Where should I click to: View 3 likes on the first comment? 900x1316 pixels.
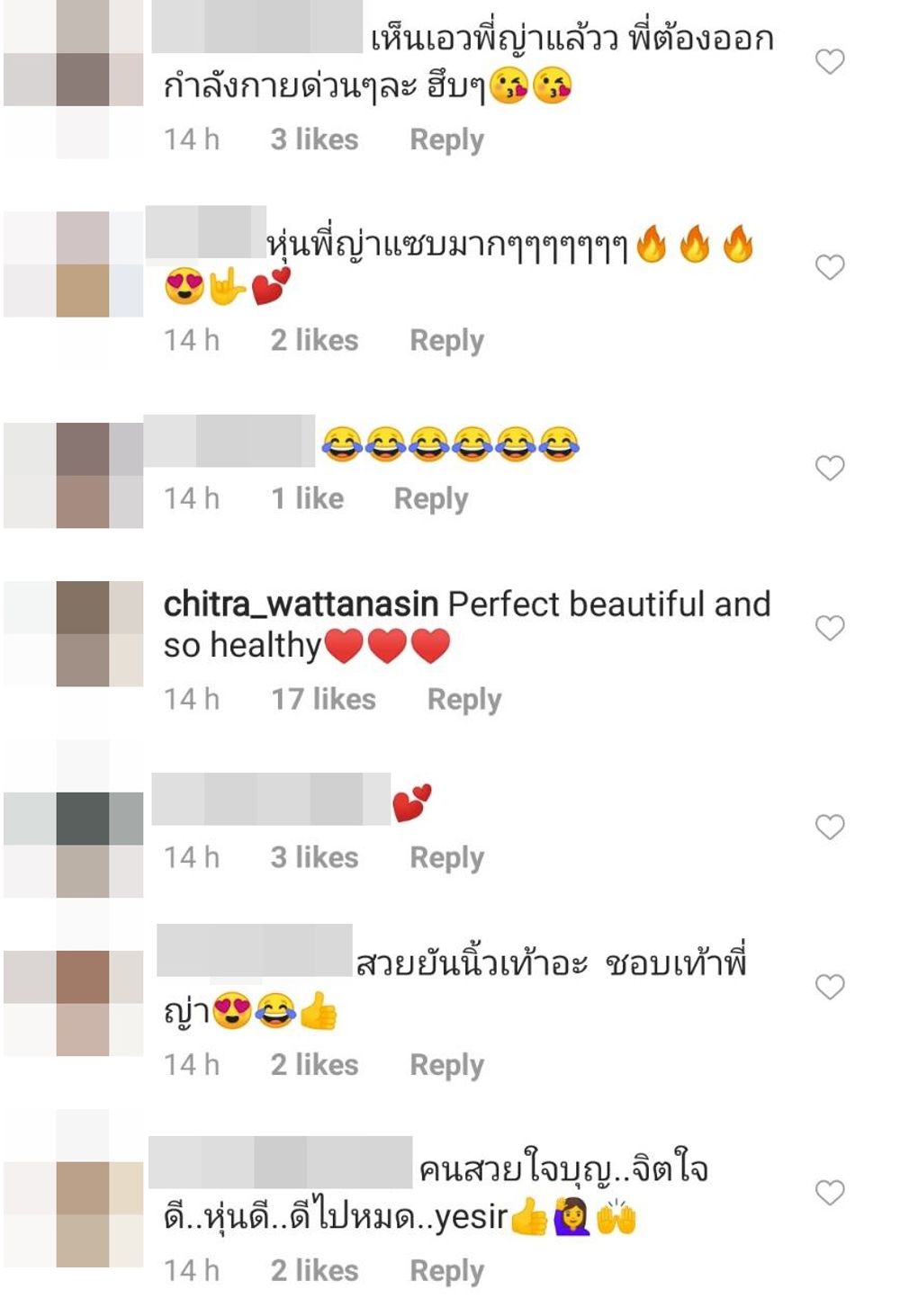314,139
